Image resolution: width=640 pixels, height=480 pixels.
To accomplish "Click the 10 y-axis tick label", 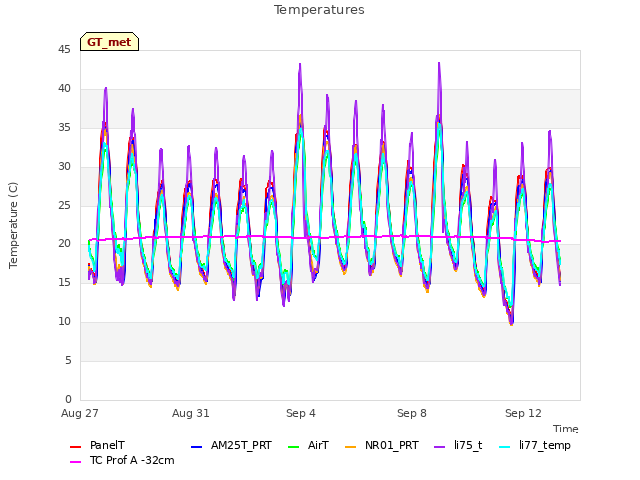I will tap(64, 322).
